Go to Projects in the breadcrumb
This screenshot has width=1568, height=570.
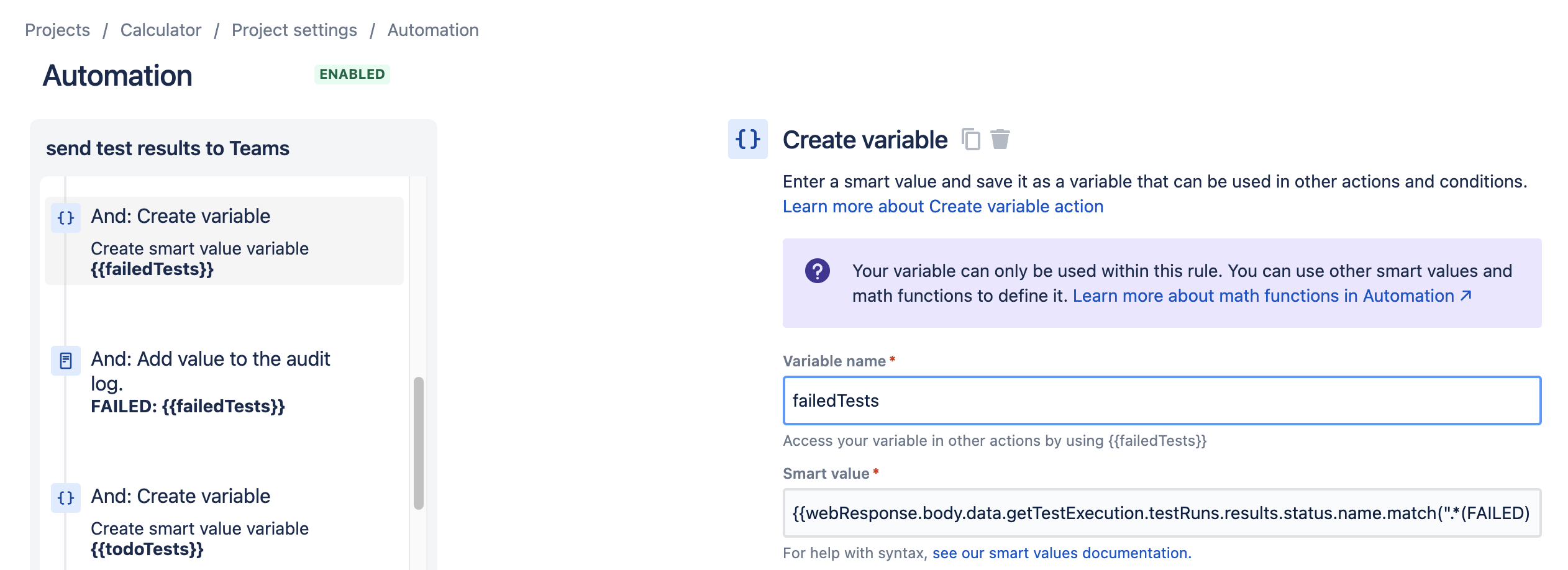[x=57, y=30]
